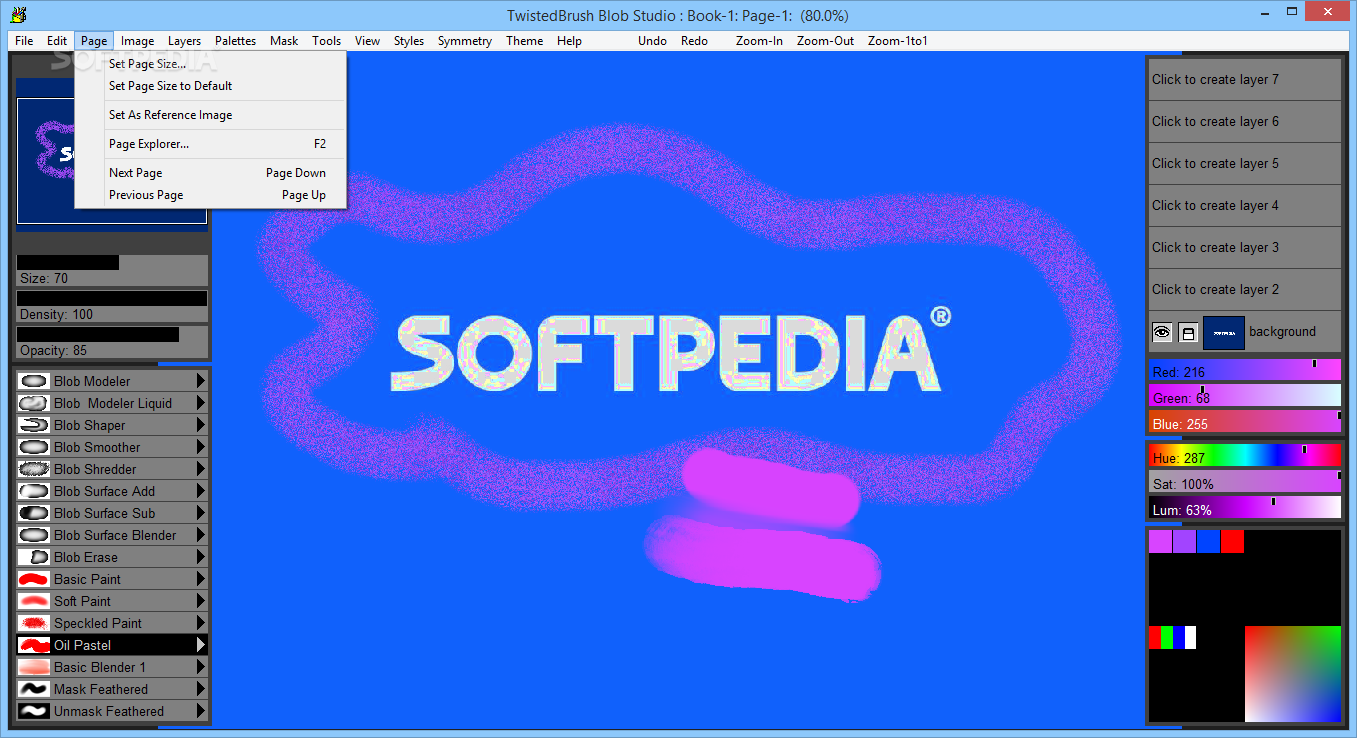Select the Blob Surface Sub brush icon
Screen dimensions: 1357x738
coord(34,513)
